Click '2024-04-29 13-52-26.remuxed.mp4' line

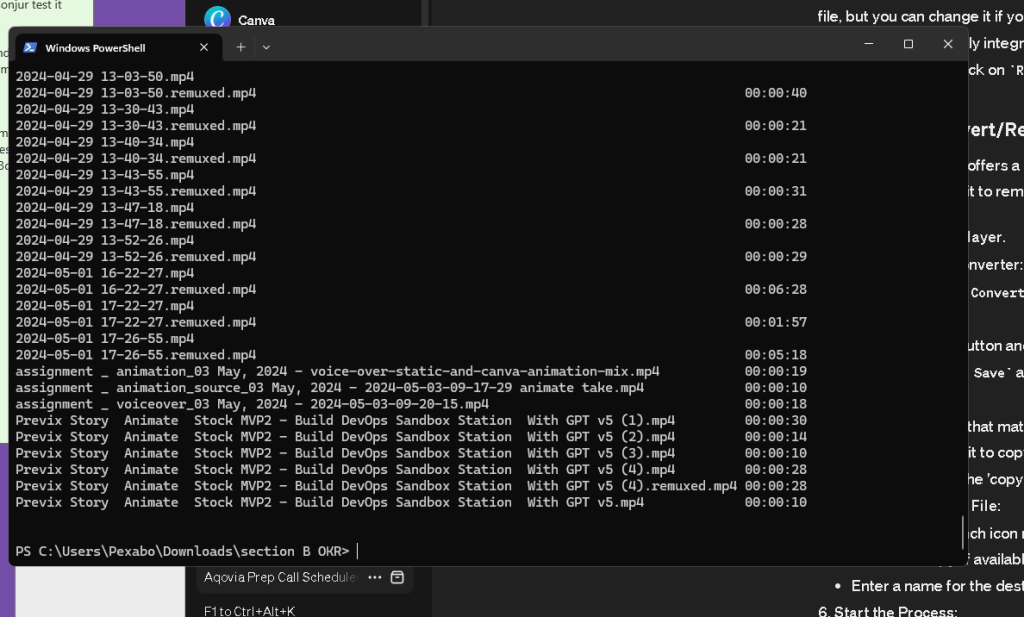pos(136,257)
